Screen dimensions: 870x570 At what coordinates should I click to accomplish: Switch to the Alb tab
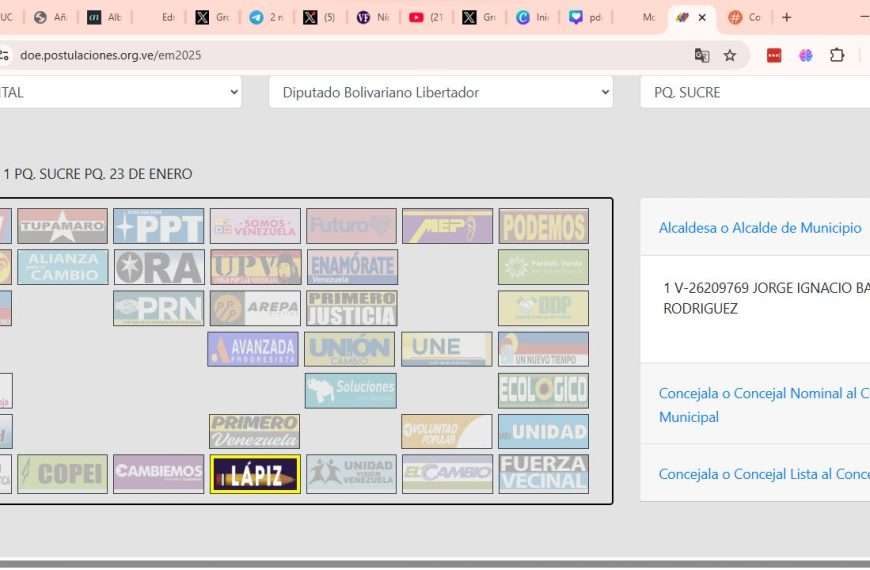click(x=105, y=17)
